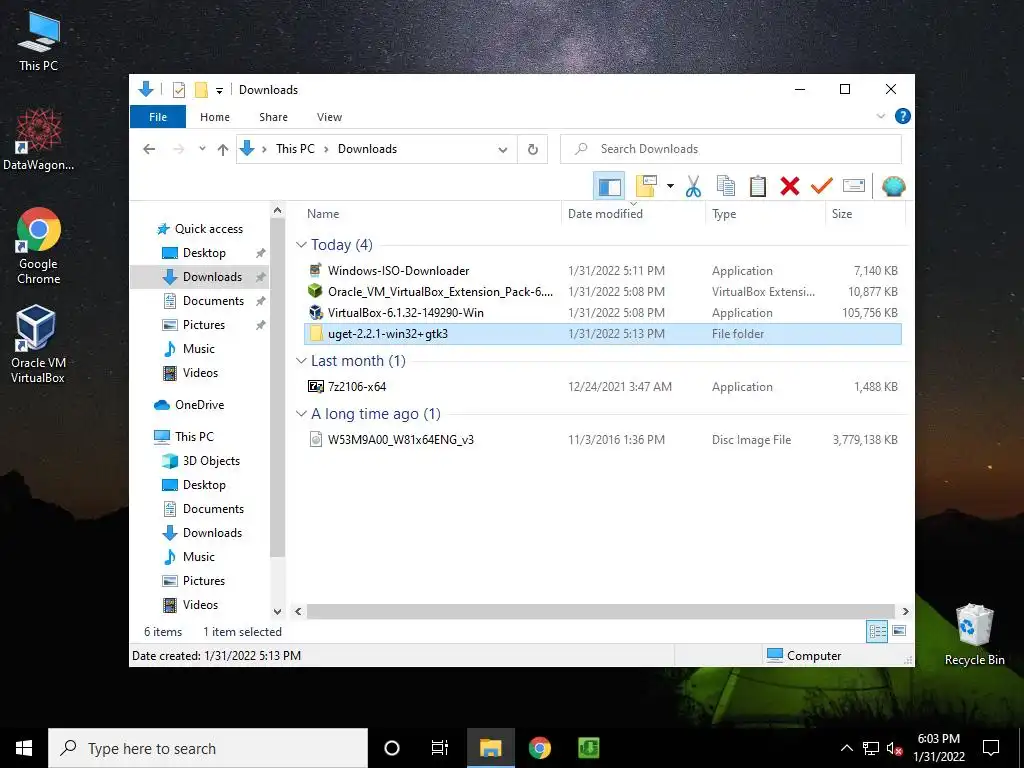1024x768 pixels.
Task: Click the Search Downloads field
Action: [x=731, y=149]
